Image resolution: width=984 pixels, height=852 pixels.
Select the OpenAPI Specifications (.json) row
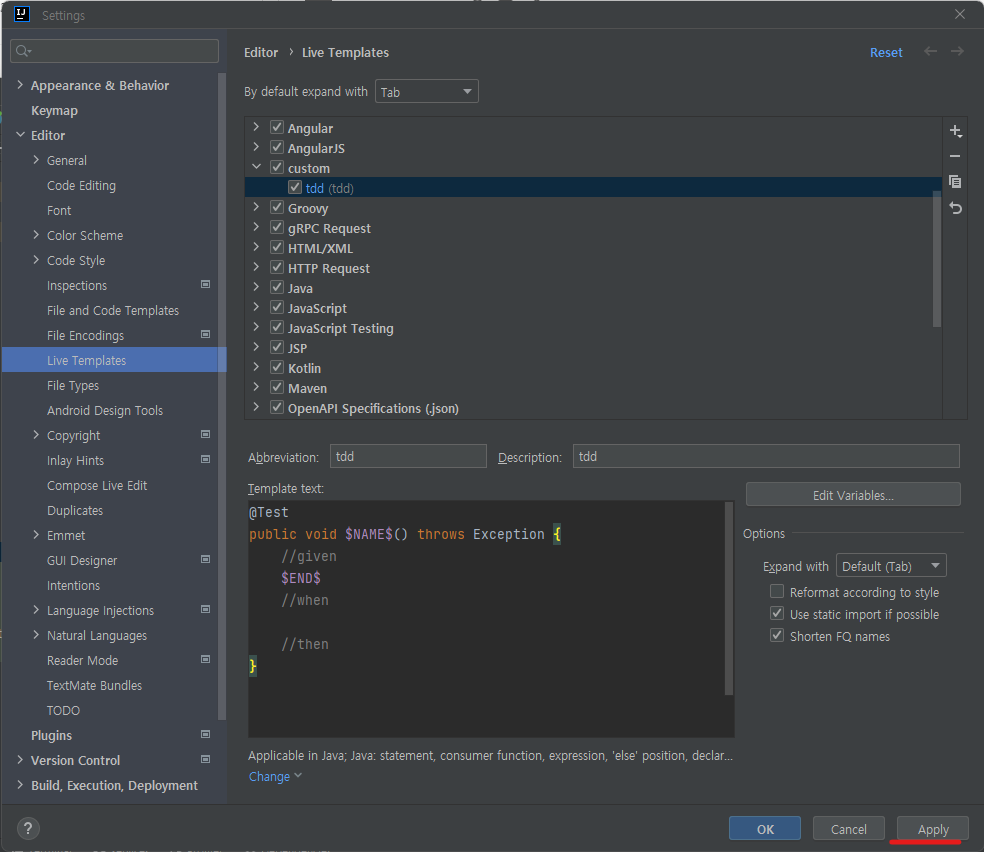(x=592, y=408)
